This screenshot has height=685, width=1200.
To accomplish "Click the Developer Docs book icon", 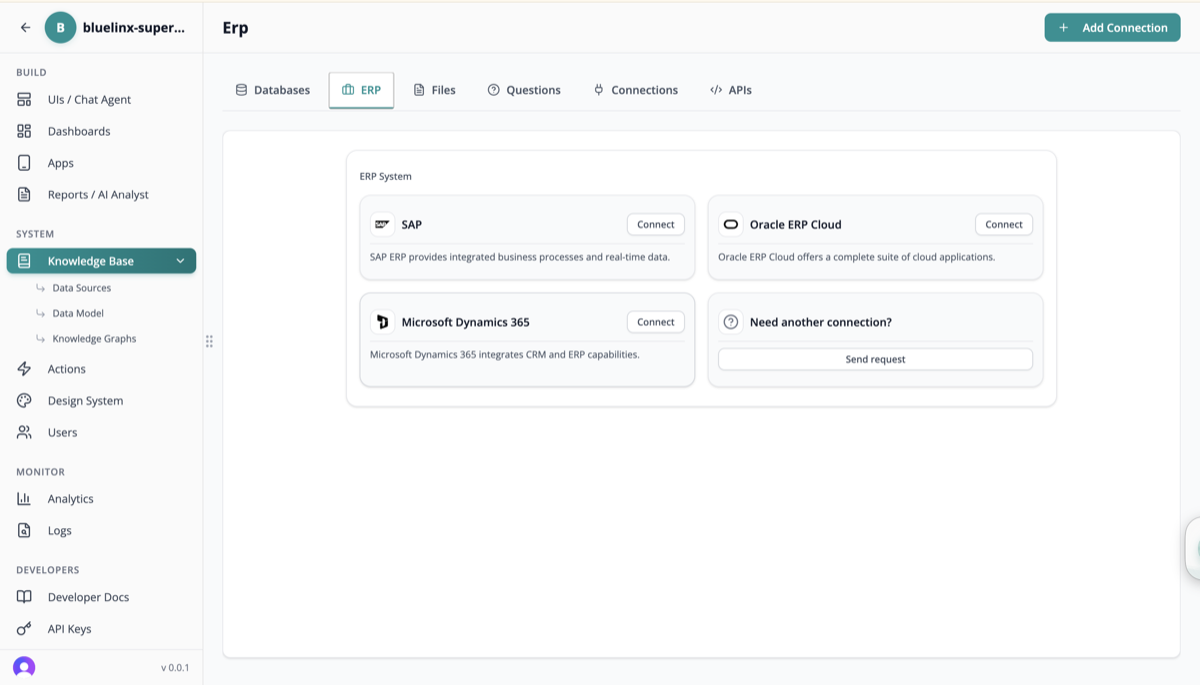I will point(24,597).
